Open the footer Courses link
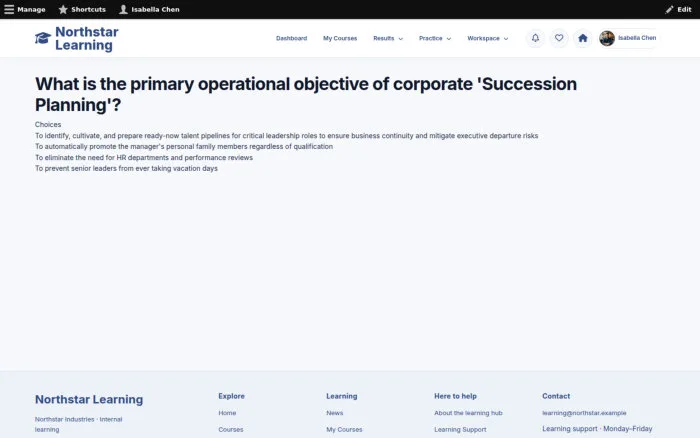700x438 pixels. click(x=231, y=430)
